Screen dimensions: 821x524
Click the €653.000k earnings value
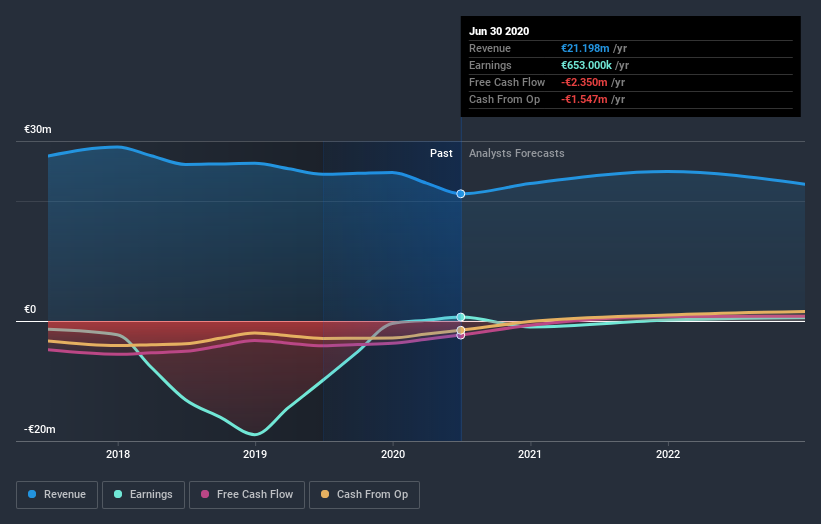point(586,65)
